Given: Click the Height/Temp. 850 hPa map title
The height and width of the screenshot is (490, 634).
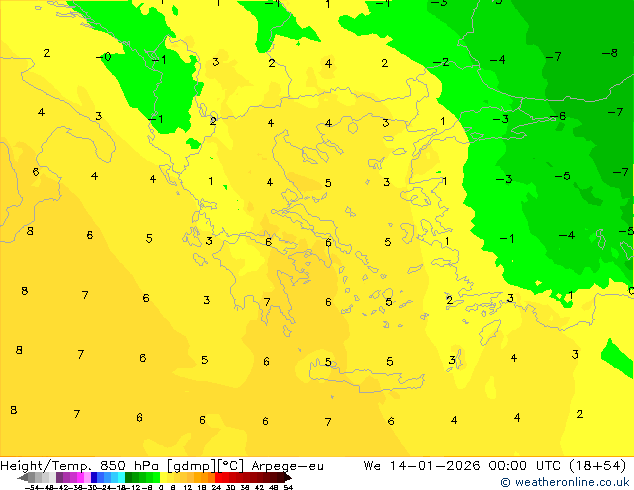Looking at the screenshot, I should click(x=79, y=466).
